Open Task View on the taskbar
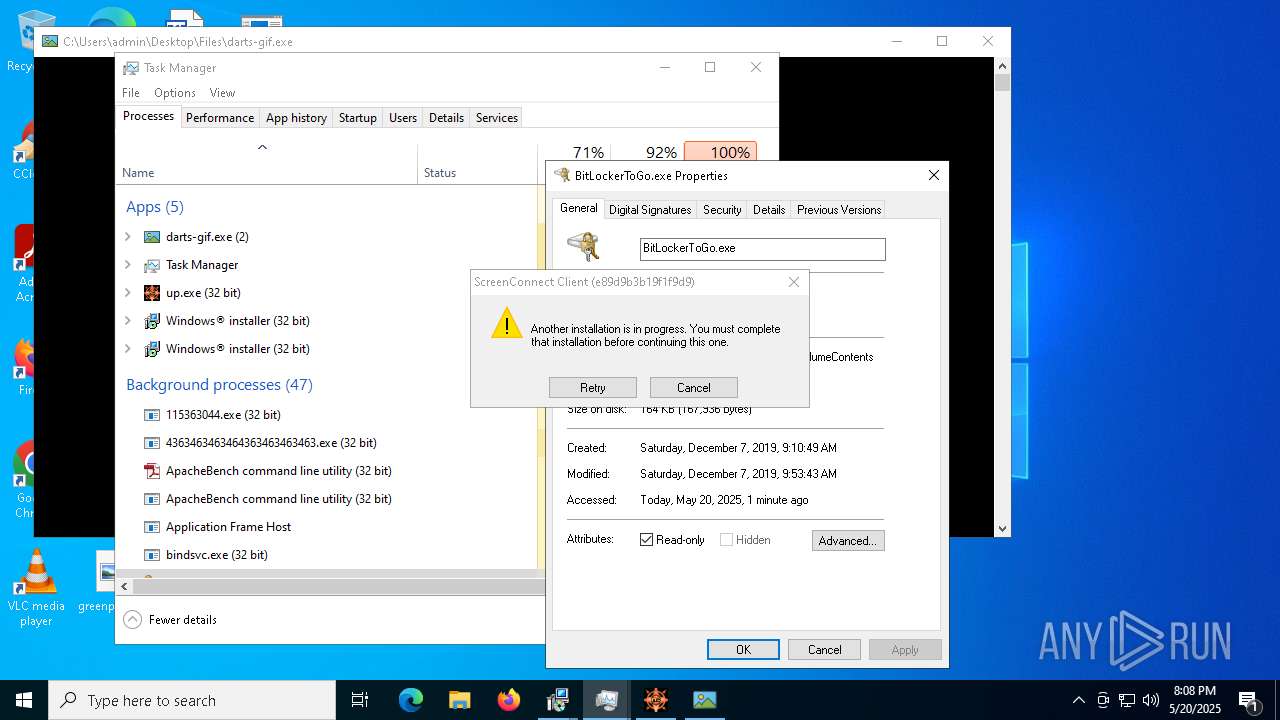This screenshot has height=720, width=1280. pos(360,700)
